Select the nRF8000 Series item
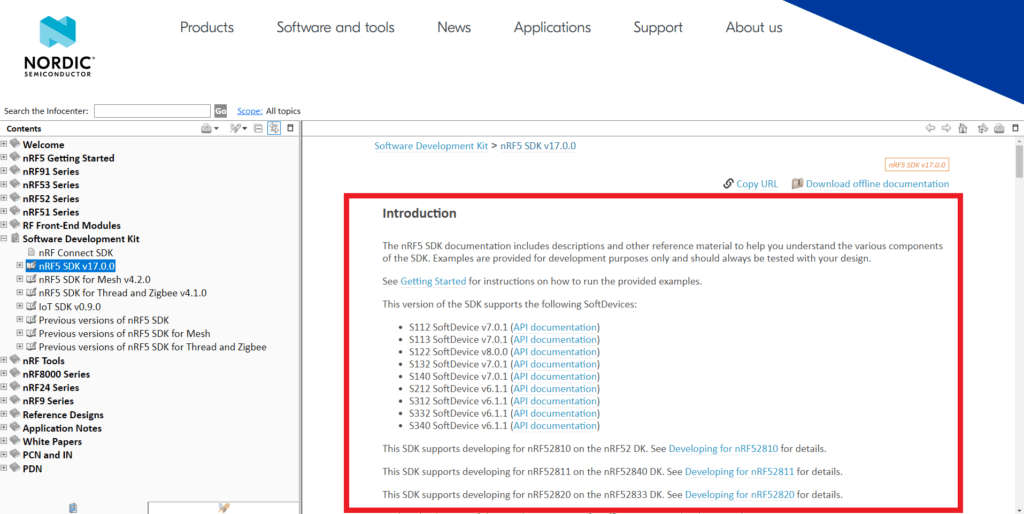This screenshot has width=1024, height=514. (56, 374)
